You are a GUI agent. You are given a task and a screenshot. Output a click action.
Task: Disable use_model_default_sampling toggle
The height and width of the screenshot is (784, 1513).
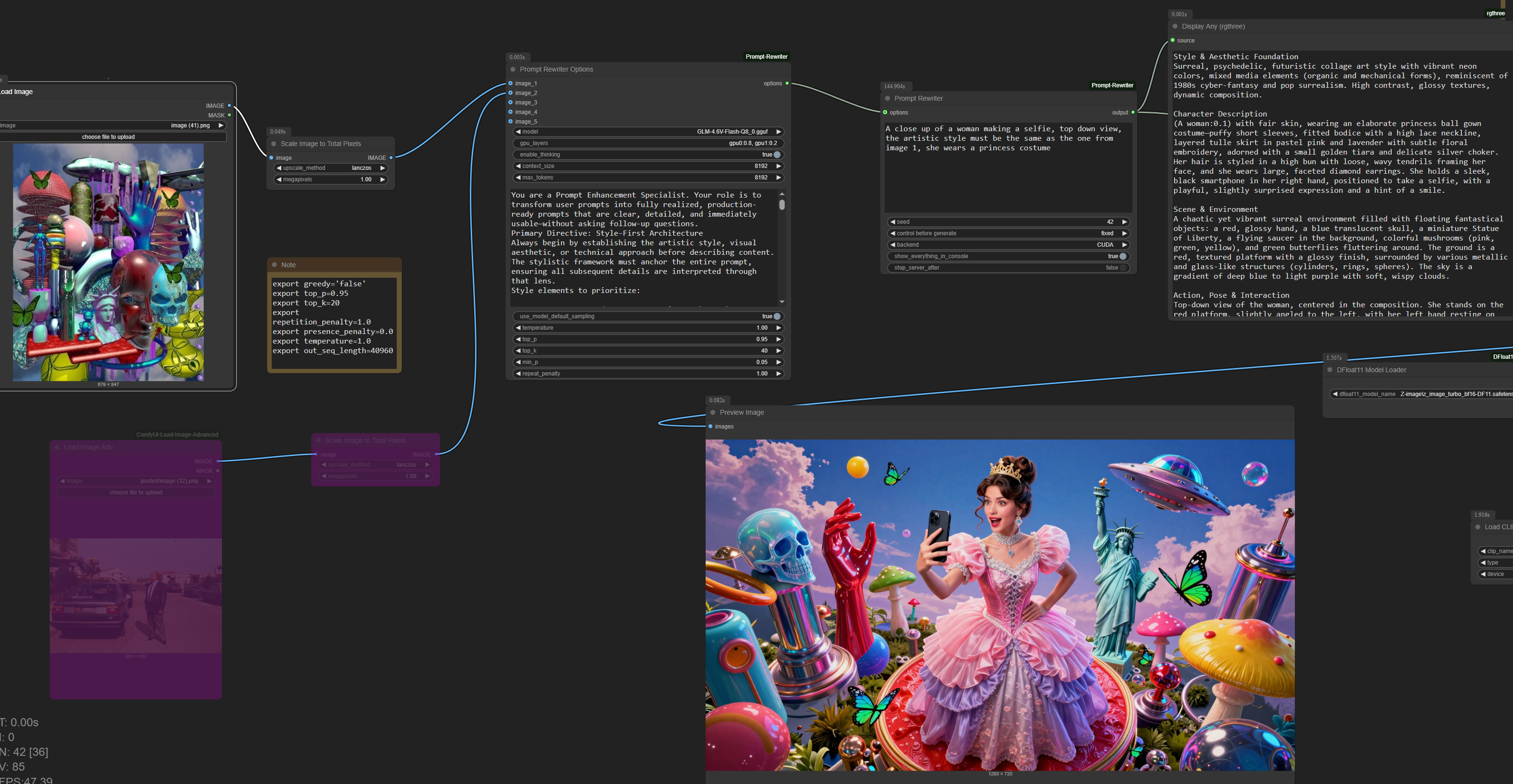[x=776, y=316]
